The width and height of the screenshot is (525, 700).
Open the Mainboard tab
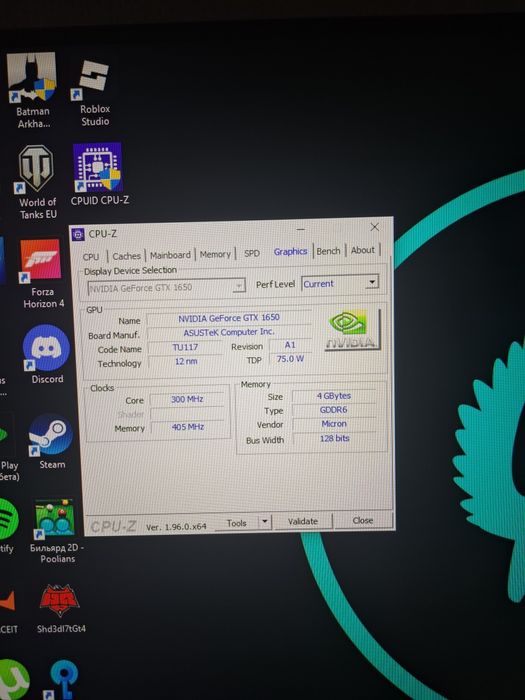tap(170, 255)
